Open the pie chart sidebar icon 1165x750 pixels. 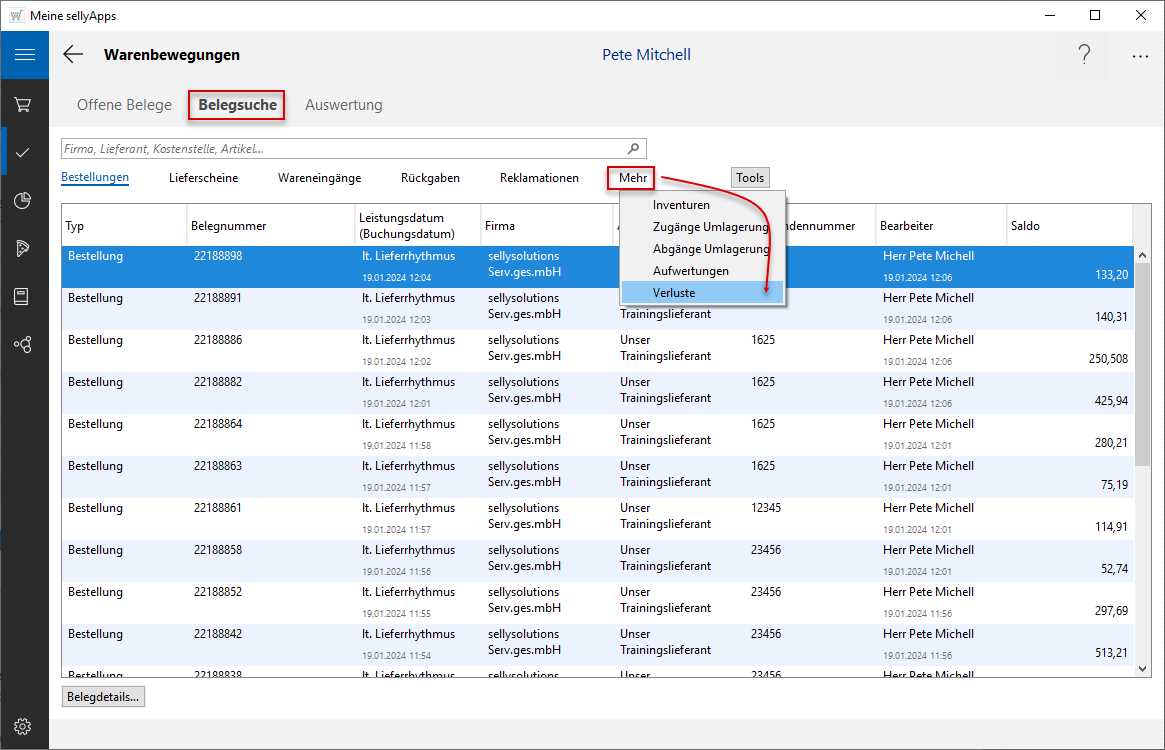[x=24, y=200]
